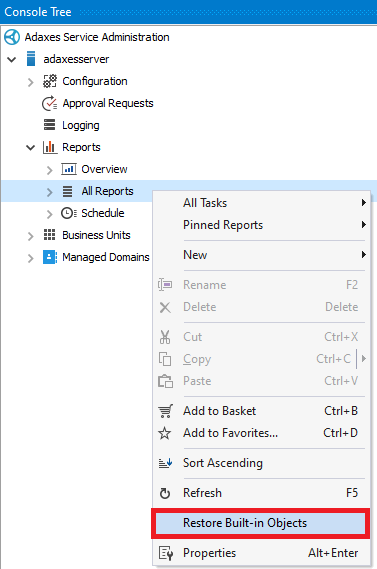377x569 pixels.
Task: Select the adaxesserver tree label
Action: 76,59
